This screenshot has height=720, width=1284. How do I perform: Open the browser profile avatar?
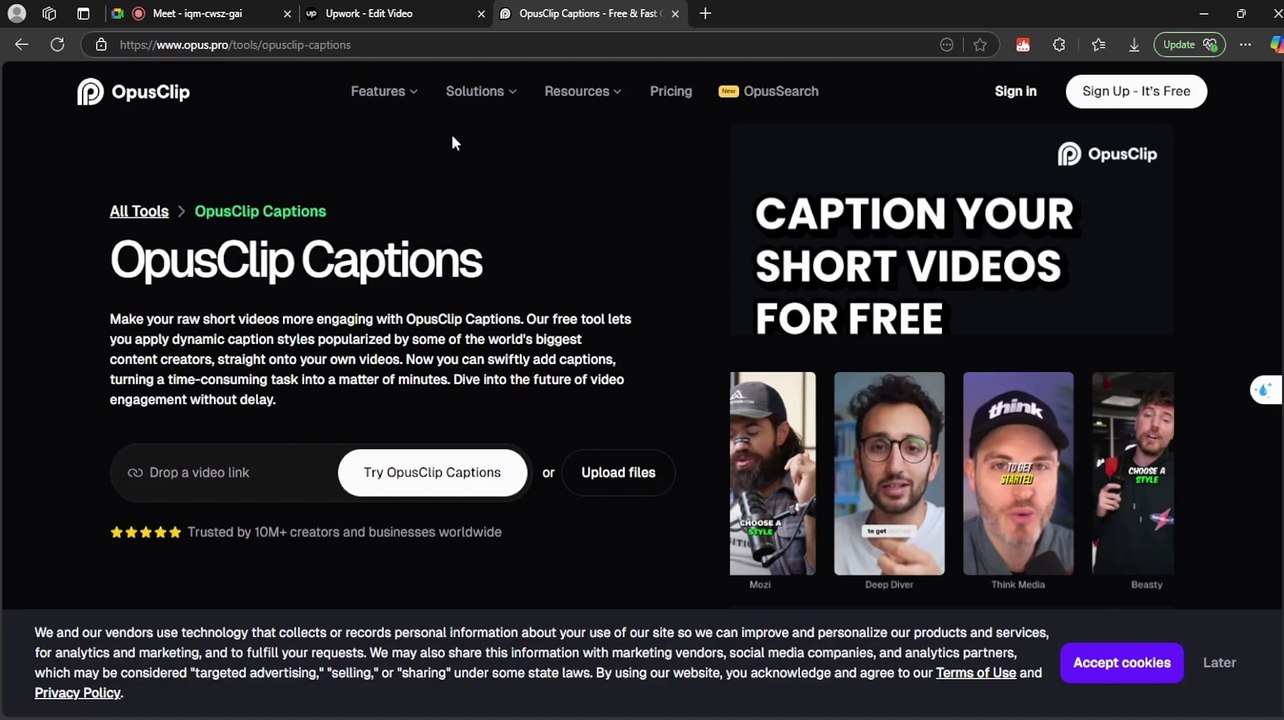pyautogui.click(x=16, y=14)
